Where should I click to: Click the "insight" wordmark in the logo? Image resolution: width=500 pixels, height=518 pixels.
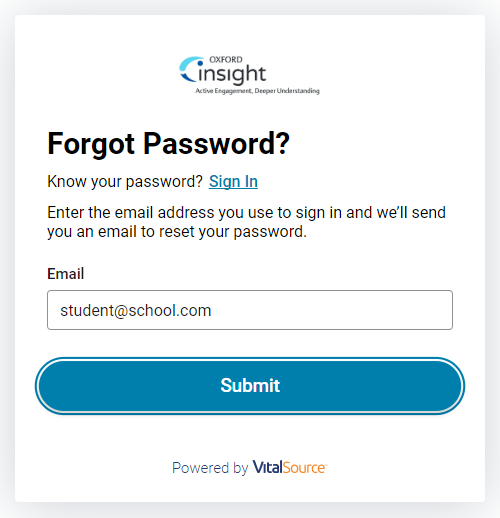[232, 74]
